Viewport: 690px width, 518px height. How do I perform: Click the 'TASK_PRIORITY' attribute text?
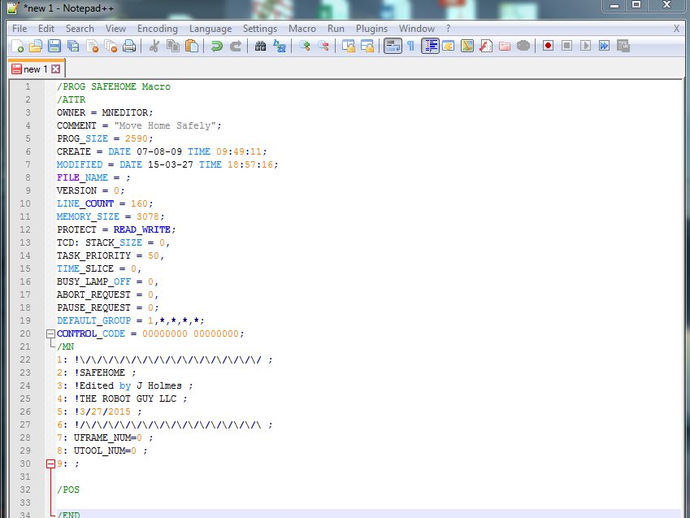94,256
